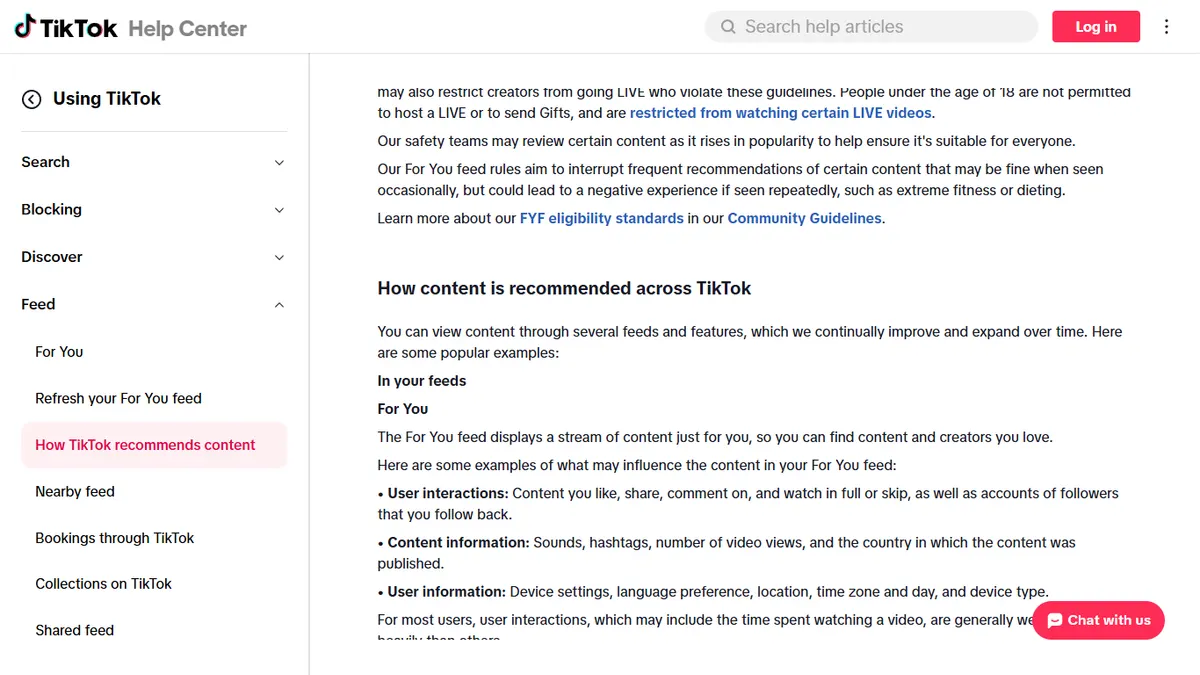Click the Search help articles field
This screenshot has height=675, width=1200.
coord(871,27)
